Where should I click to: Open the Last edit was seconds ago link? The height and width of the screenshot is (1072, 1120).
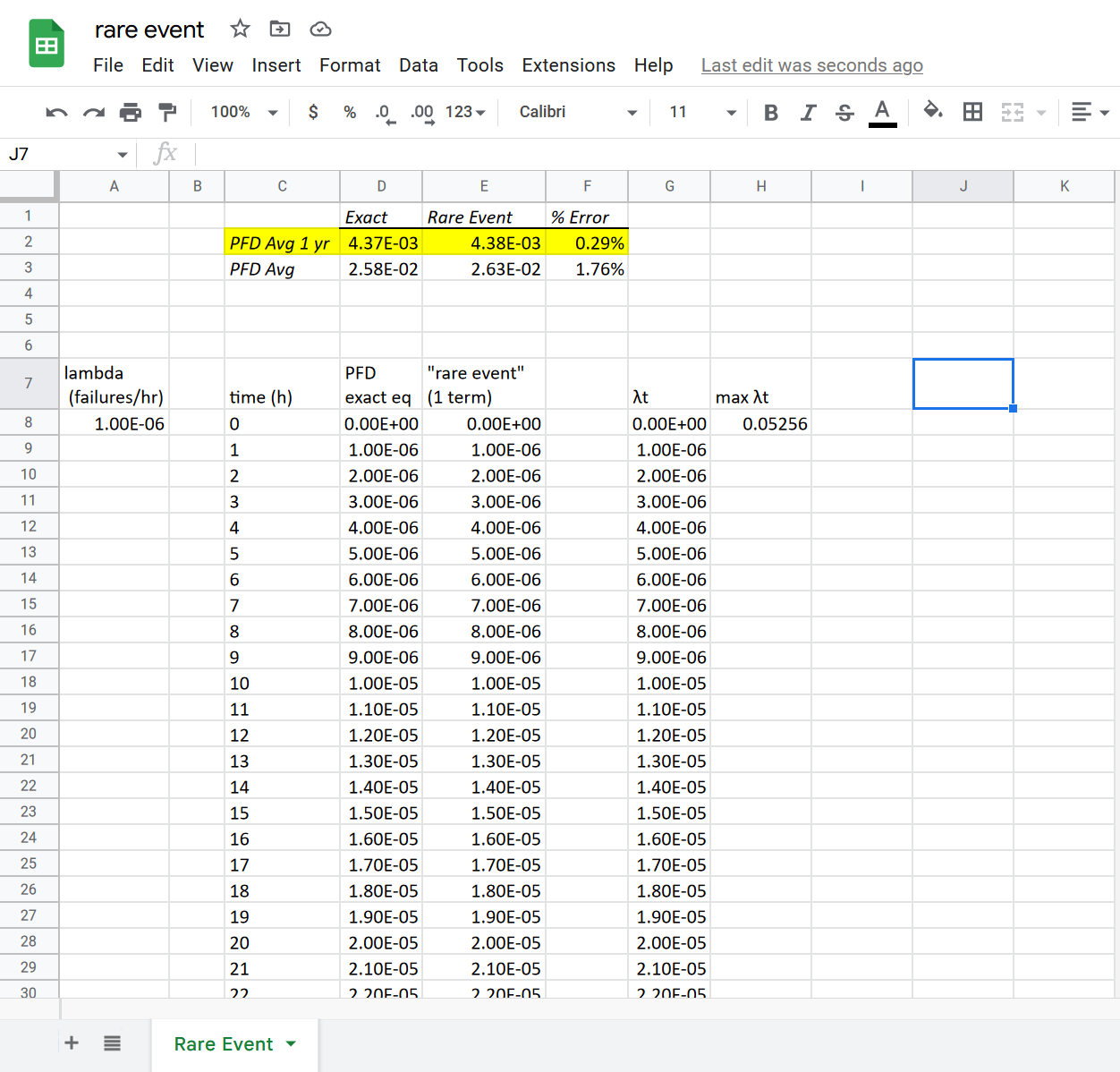tap(811, 65)
